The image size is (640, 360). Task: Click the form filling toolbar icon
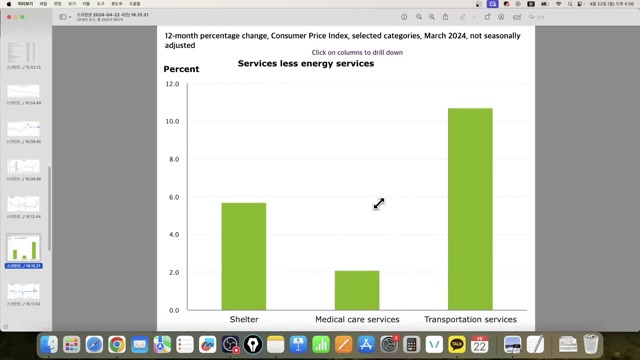pos(517,17)
